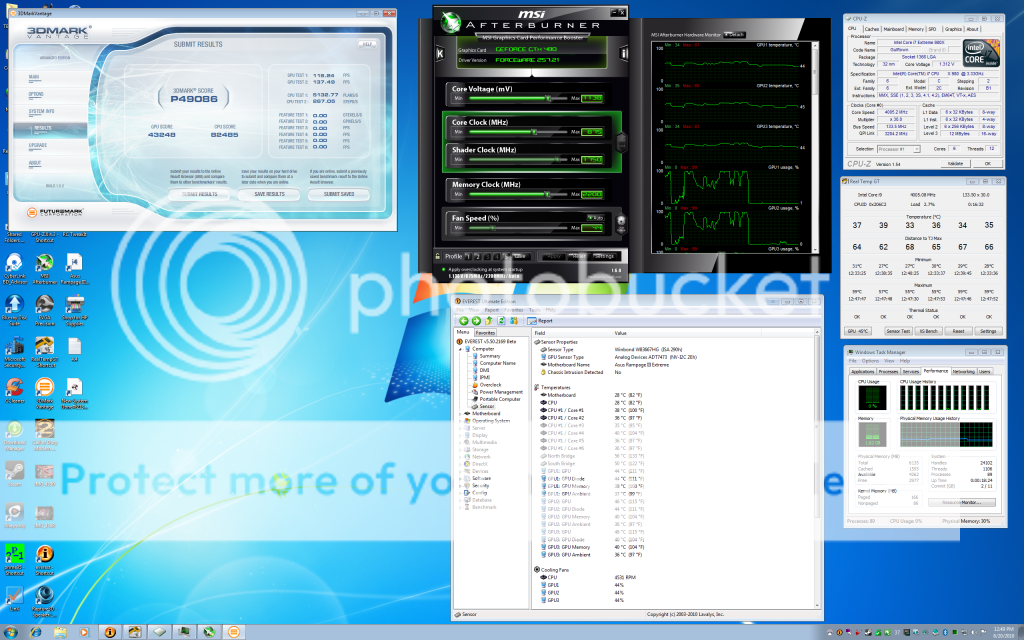
Task: Click SUBMIT SAVED in 3DMark Vantage
Action: [339, 194]
